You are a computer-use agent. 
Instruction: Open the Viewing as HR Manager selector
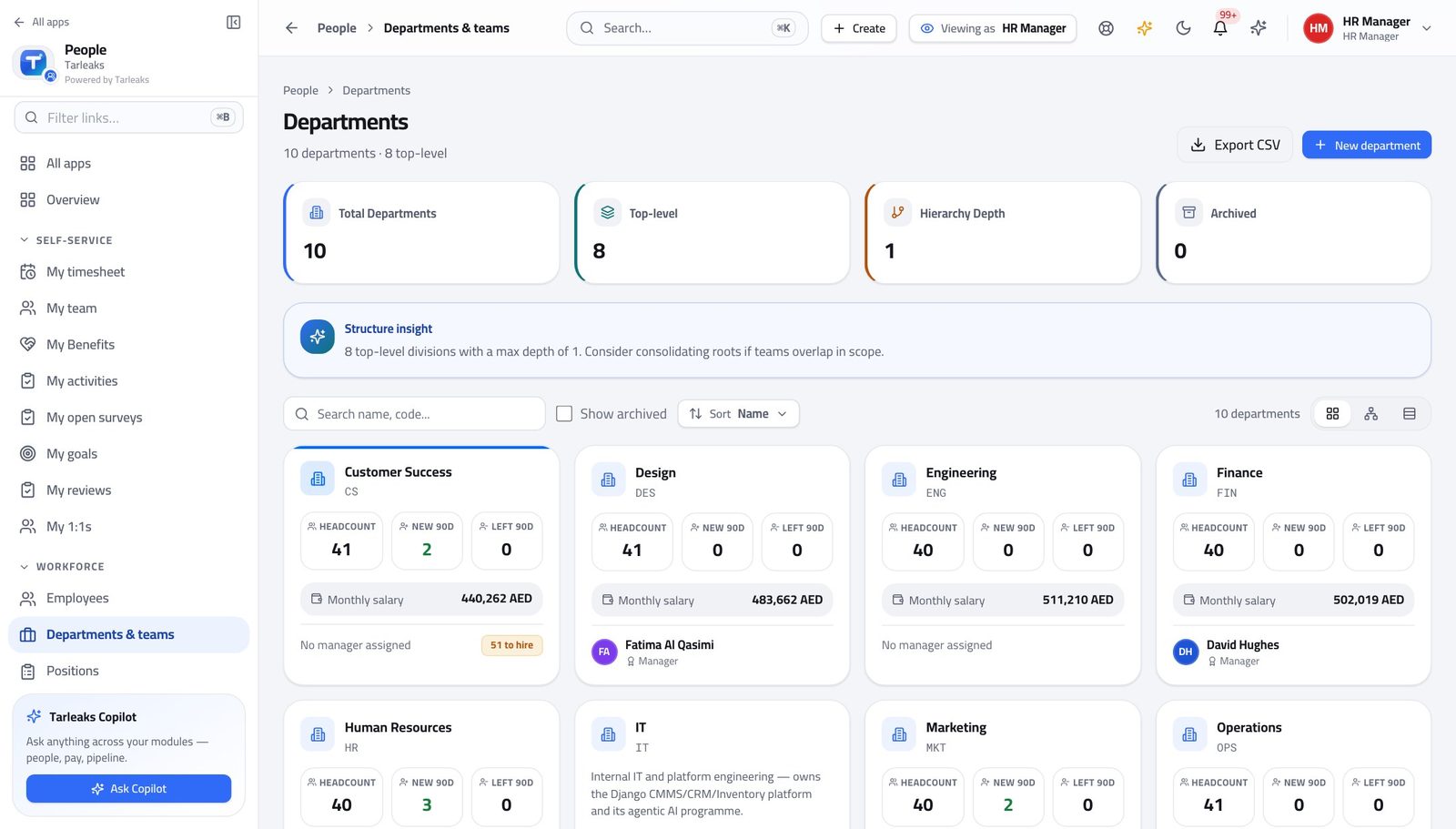point(993,28)
